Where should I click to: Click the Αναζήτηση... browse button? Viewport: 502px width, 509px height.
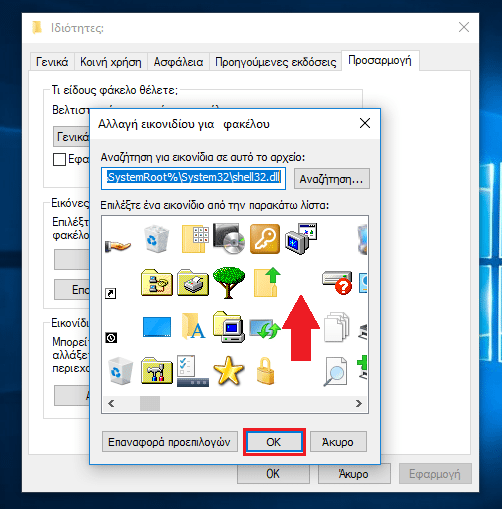(x=332, y=179)
